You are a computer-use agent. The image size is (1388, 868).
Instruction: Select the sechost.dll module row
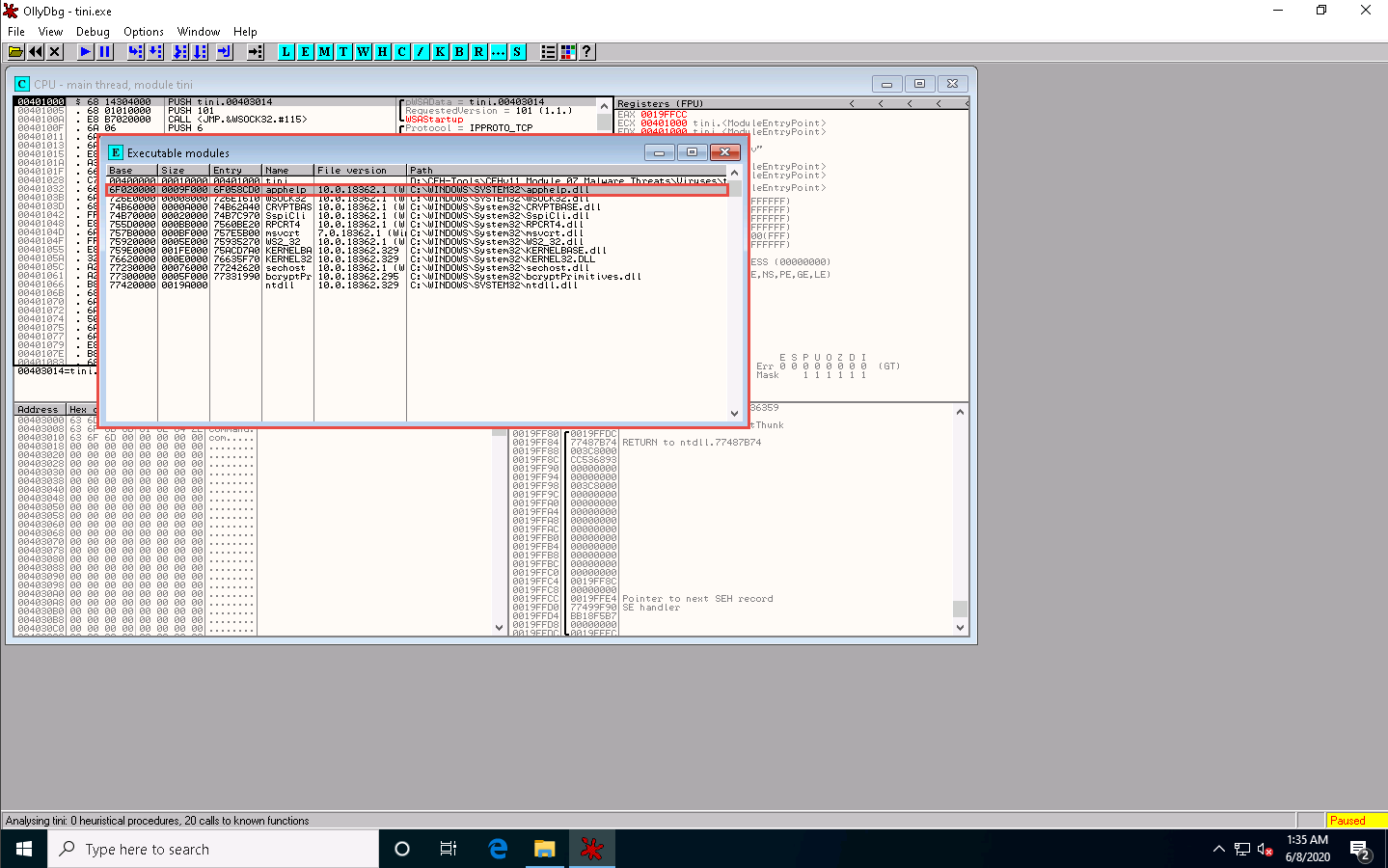point(417,268)
